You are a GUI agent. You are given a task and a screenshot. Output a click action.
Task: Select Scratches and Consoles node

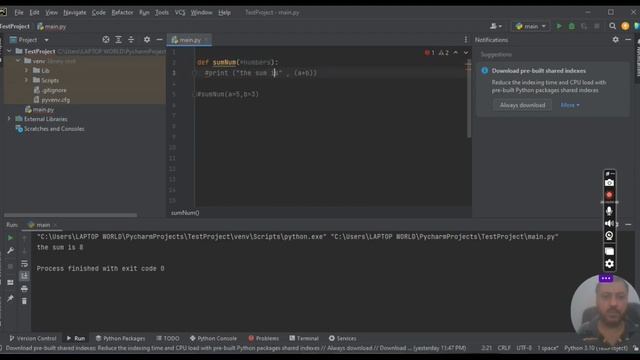[50, 129]
